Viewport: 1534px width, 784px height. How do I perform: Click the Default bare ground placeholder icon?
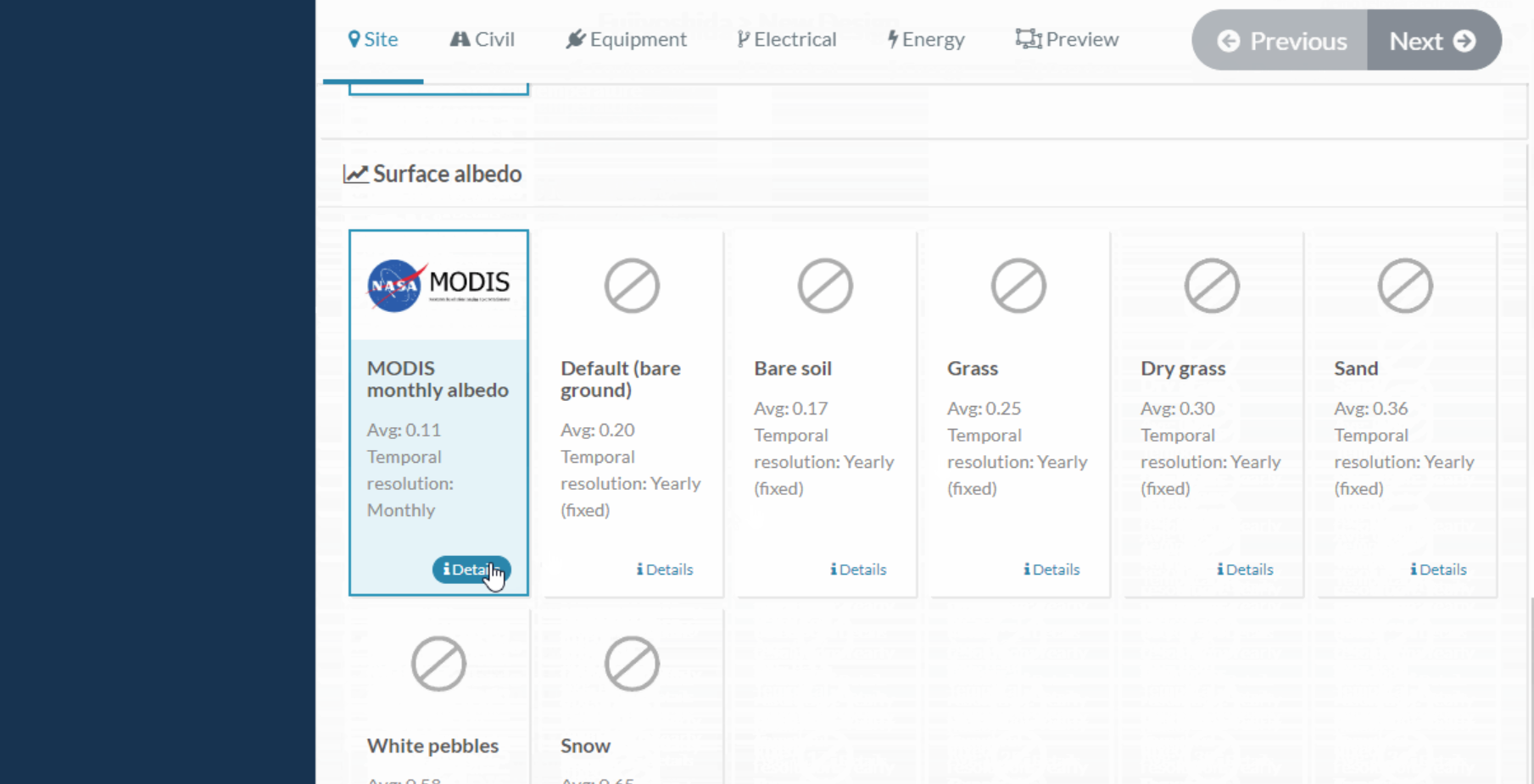632,286
